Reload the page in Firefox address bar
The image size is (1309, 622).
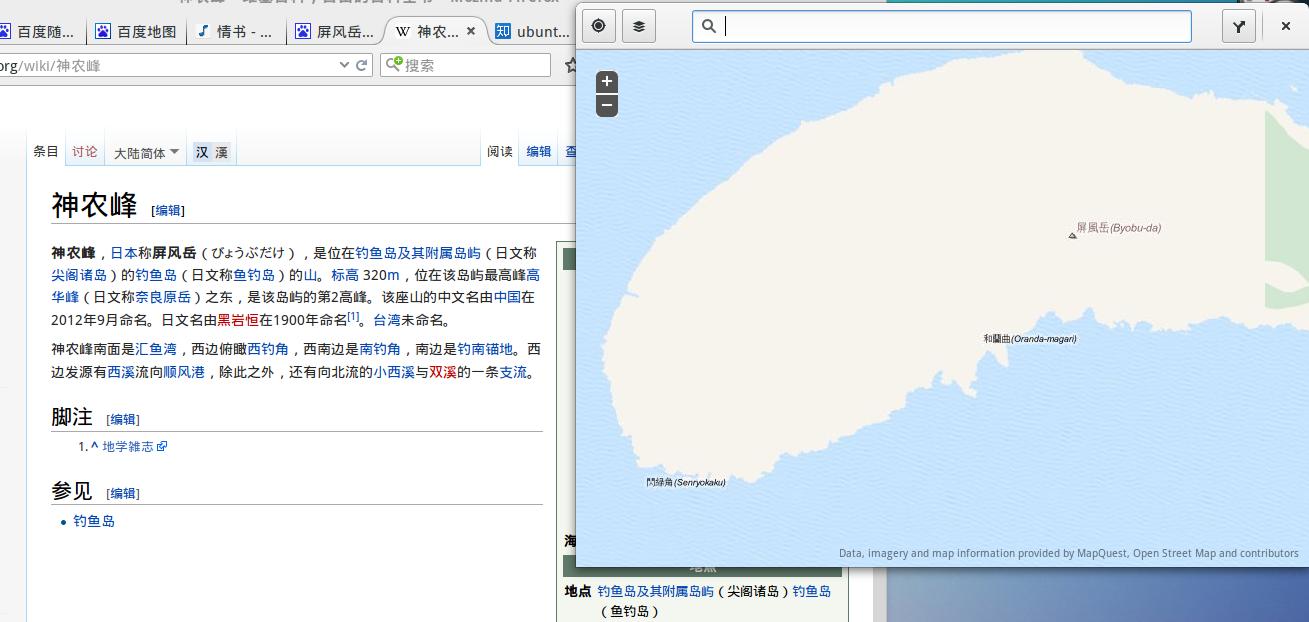point(362,65)
